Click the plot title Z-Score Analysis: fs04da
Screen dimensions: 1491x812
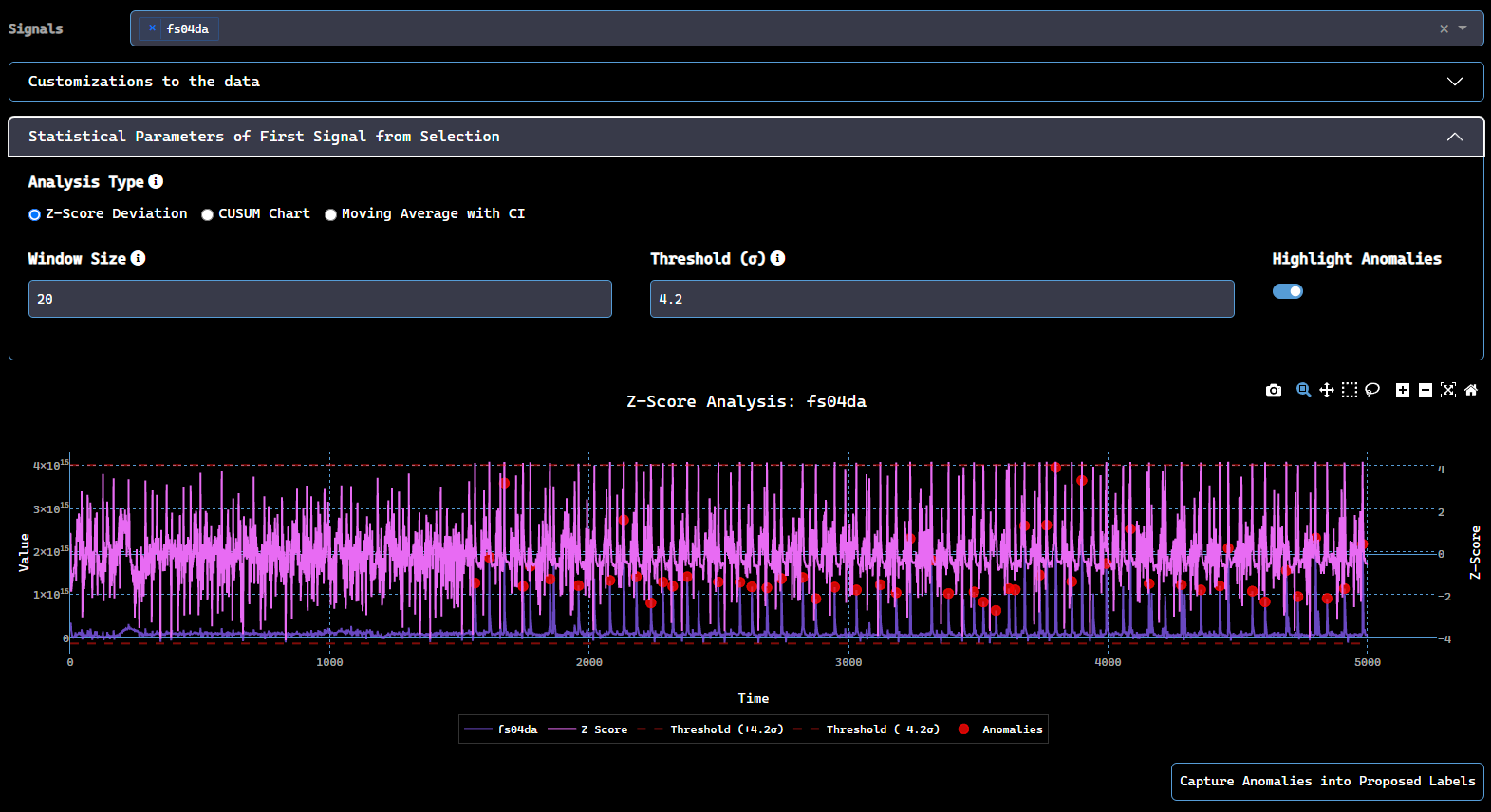click(746, 401)
